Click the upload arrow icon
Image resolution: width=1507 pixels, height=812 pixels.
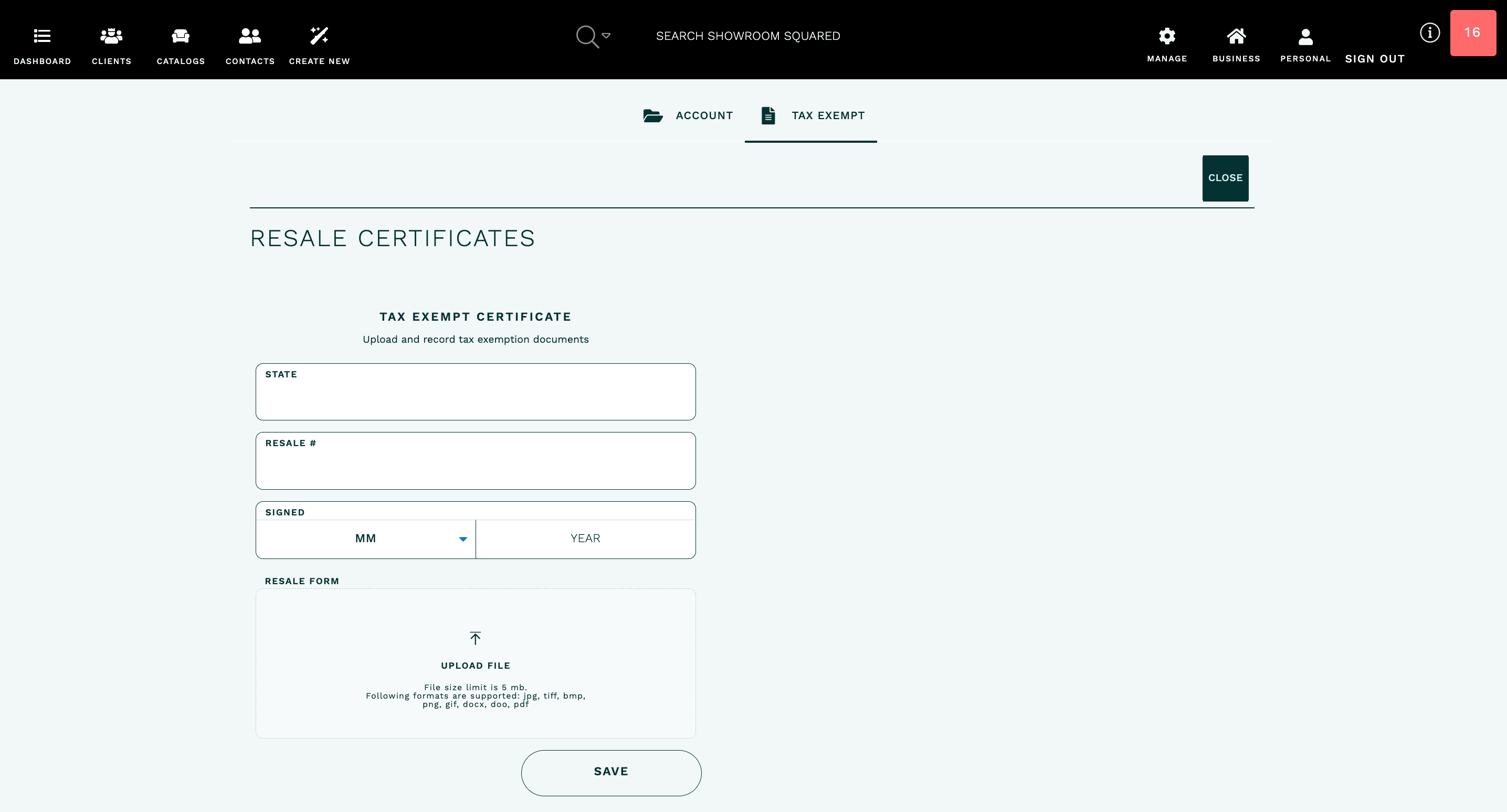[475, 638]
